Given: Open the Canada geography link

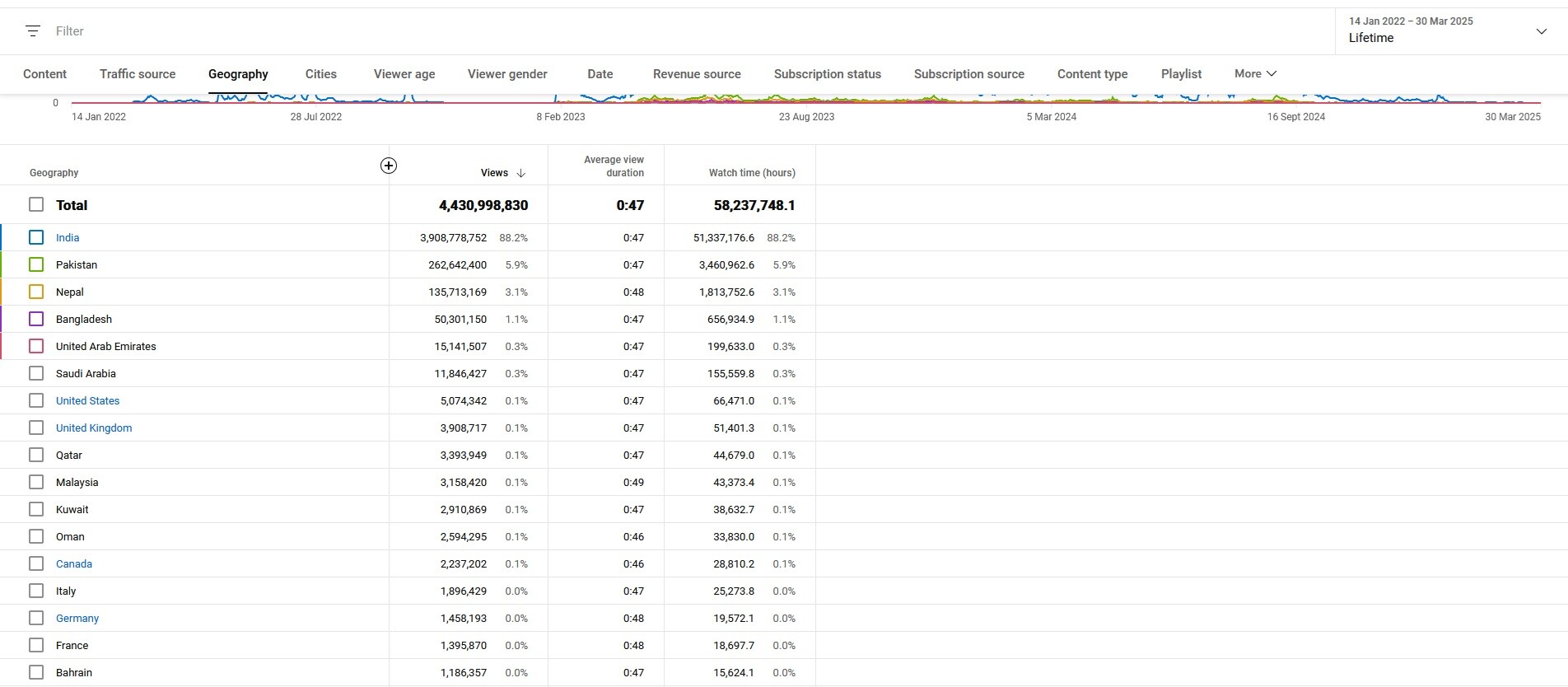Looking at the screenshot, I should (74, 563).
